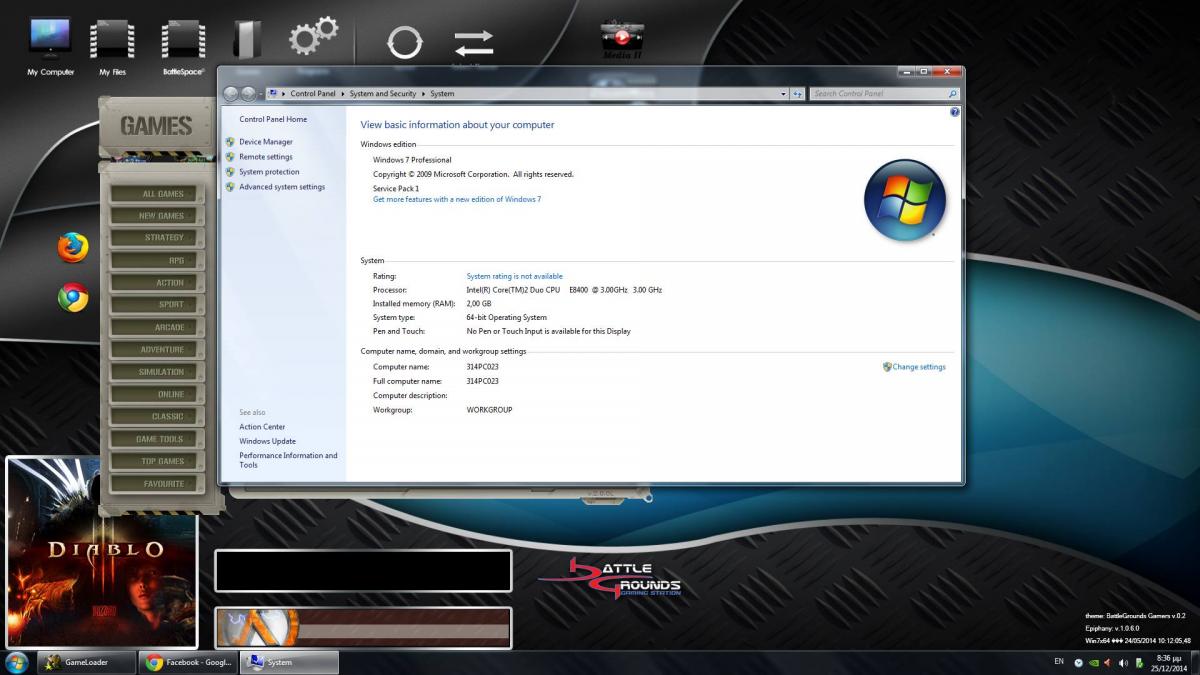Click the Forward arrow navigation button
Screen dimensions: 1200x675
[x=248, y=94]
